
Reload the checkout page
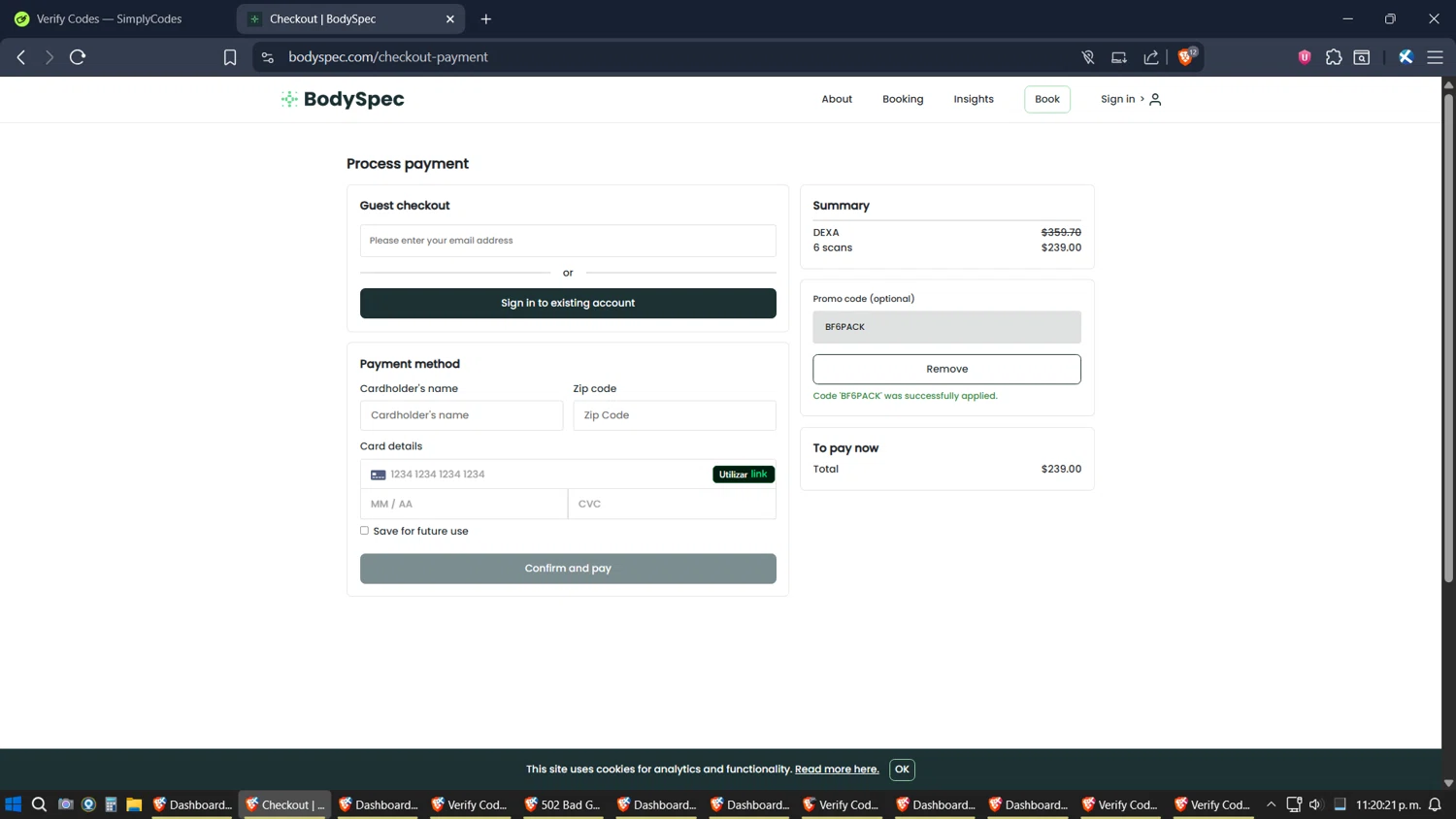[78, 57]
